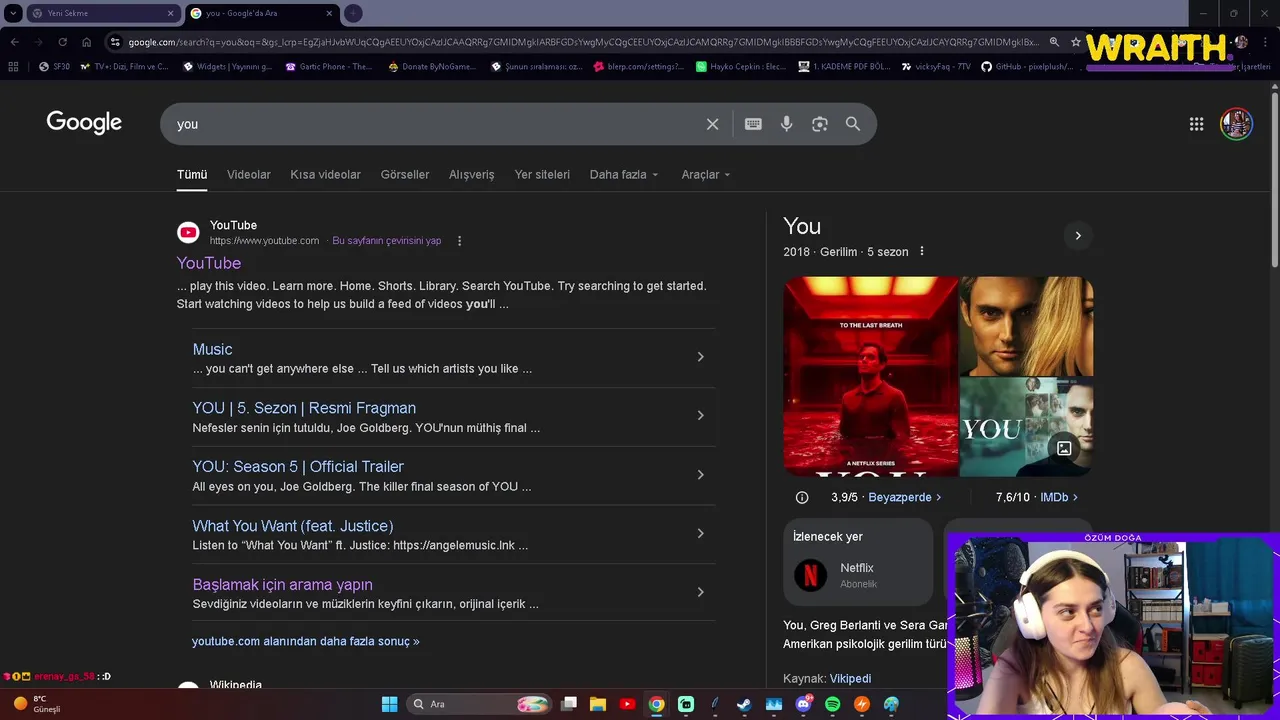Viewport: 1280px width, 720px height.
Task: Open the browser home page button
Action: tap(87, 42)
